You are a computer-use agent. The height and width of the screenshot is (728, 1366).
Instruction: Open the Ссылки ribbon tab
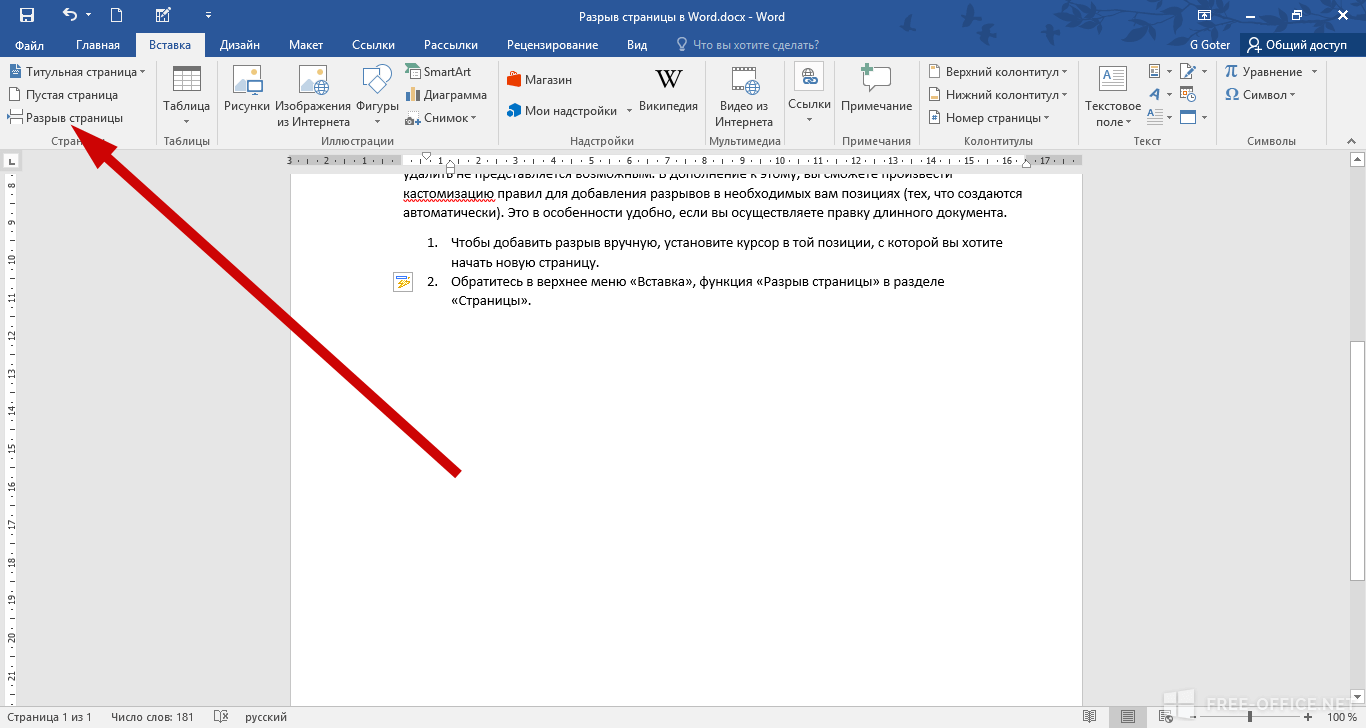[x=373, y=45]
